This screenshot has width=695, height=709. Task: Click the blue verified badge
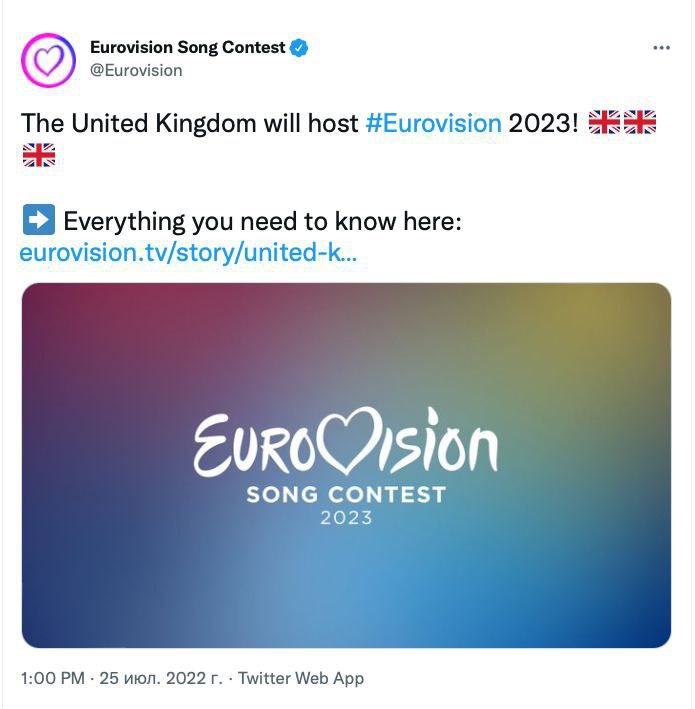click(x=299, y=47)
